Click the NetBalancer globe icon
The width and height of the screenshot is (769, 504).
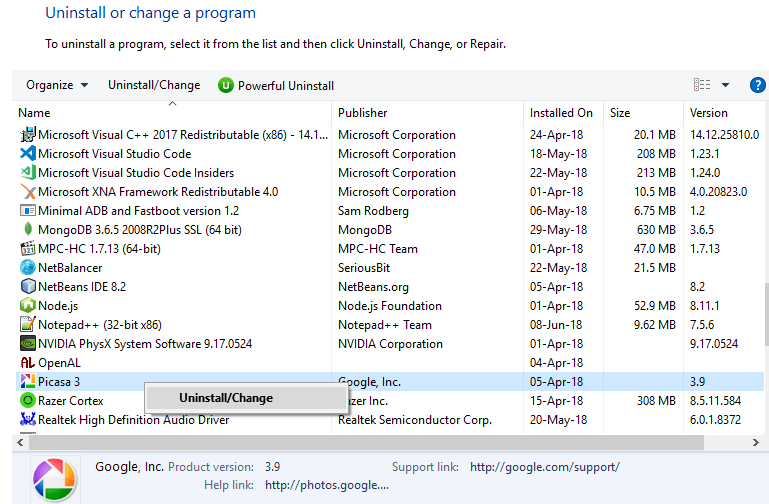[28, 268]
